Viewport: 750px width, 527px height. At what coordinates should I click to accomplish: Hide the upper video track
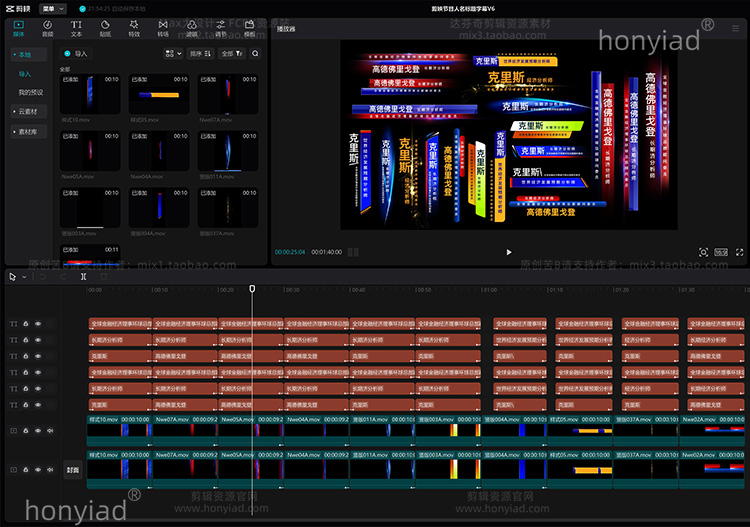(x=38, y=431)
